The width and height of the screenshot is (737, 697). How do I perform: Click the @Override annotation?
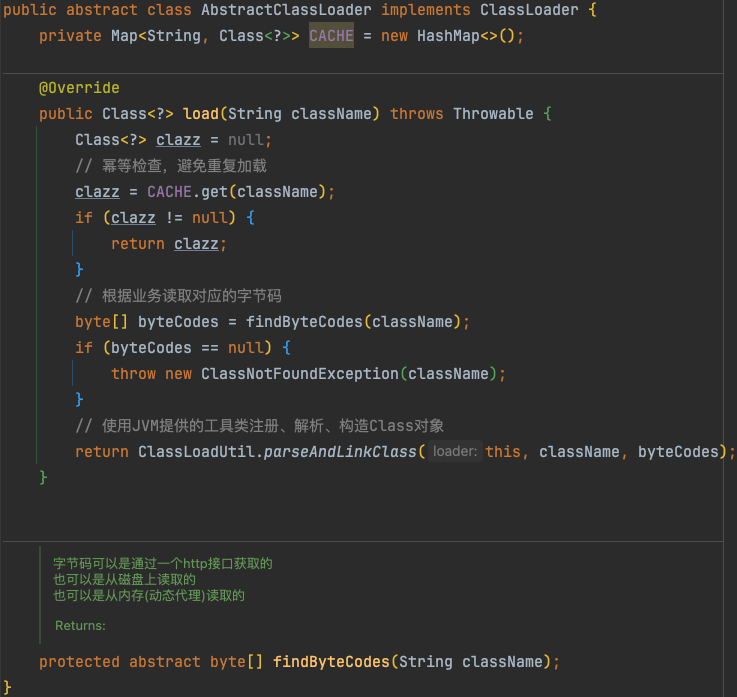point(79,88)
